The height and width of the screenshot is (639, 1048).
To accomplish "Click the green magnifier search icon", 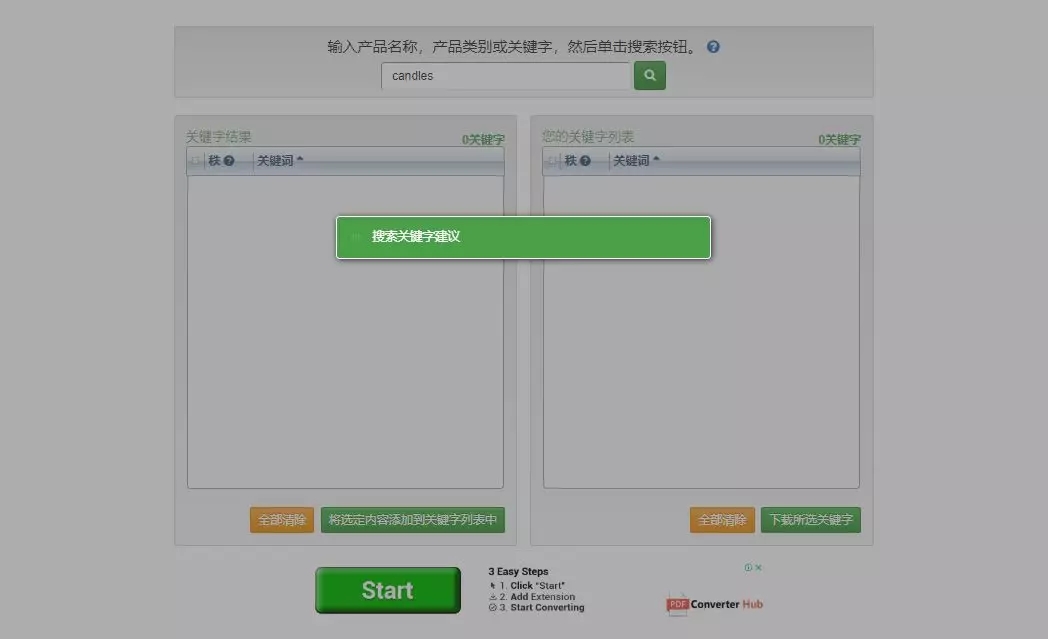I will click(649, 75).
